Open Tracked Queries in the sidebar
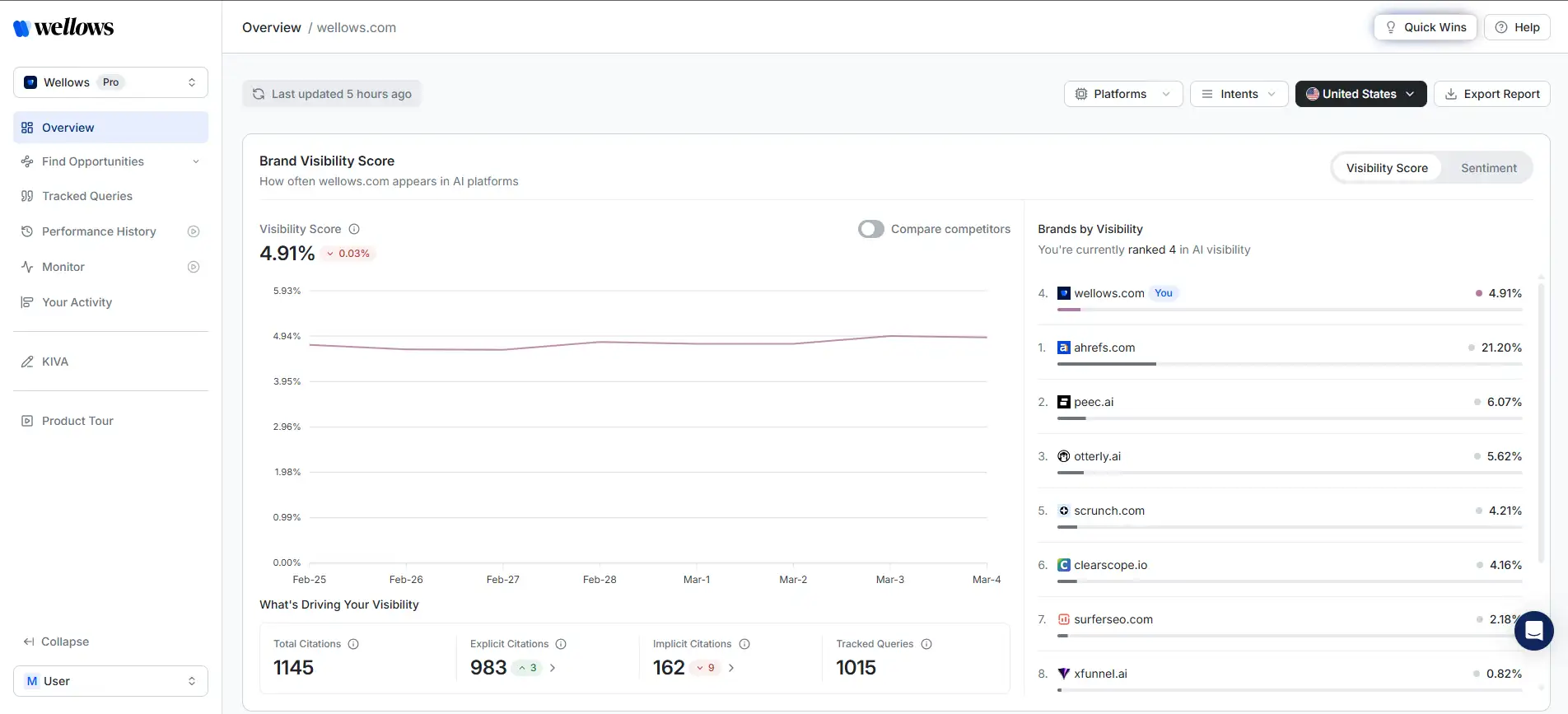The image size is (1568, 714). coord(87,196)
